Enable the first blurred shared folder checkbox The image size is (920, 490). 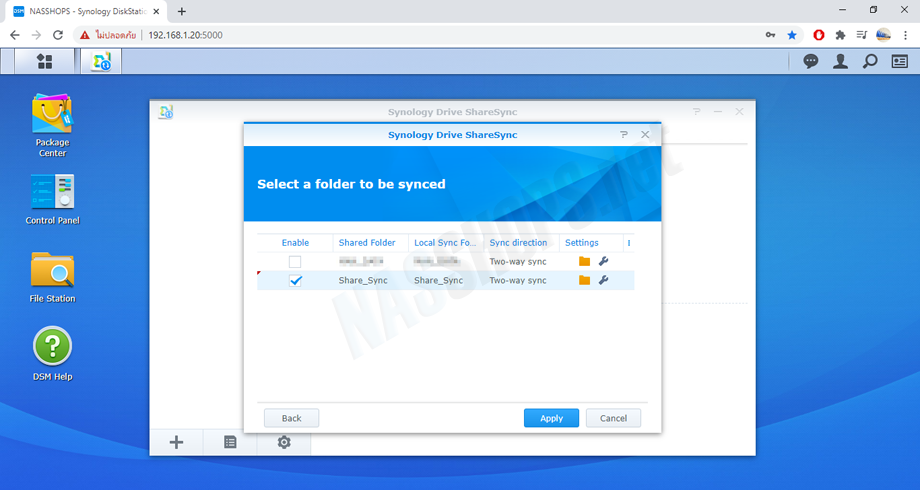295,262
